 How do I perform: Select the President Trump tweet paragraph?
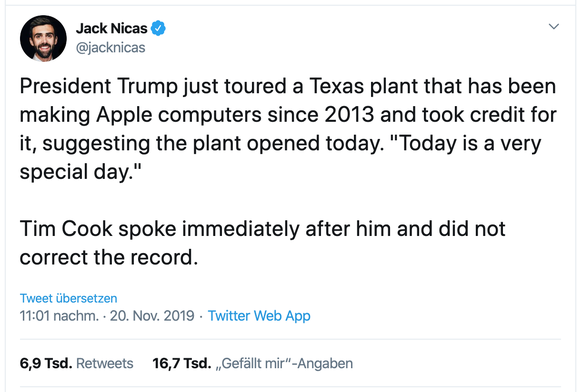pyautogui.click(x=288, y=129)
